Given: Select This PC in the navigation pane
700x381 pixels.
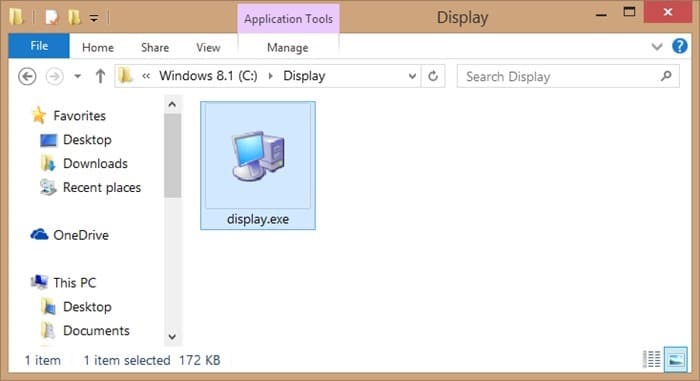Looking at the screenshot, I should (x=75, y=283).
